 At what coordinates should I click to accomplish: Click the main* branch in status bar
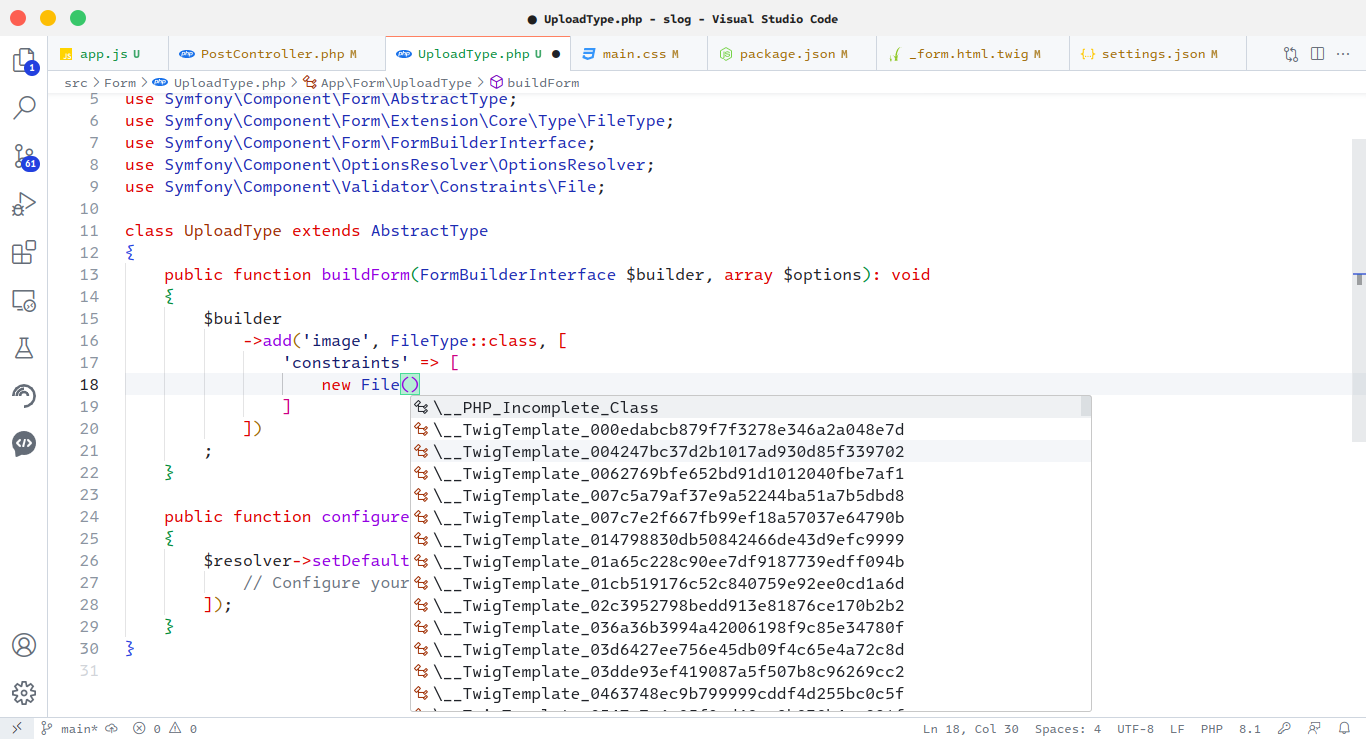[78, 729]
